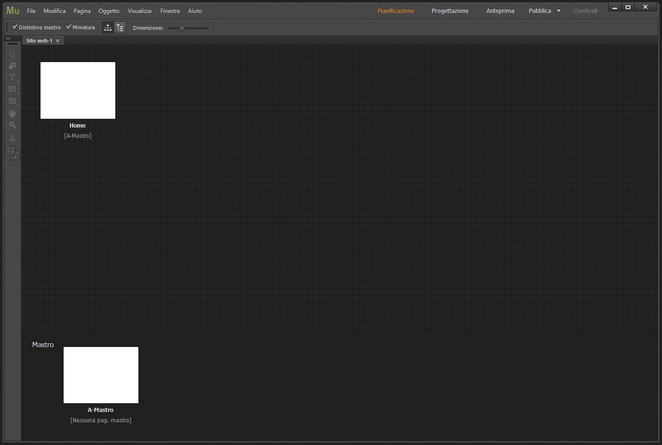Click the Mastro section heading
662x445 pixels.
pos(43,345)
